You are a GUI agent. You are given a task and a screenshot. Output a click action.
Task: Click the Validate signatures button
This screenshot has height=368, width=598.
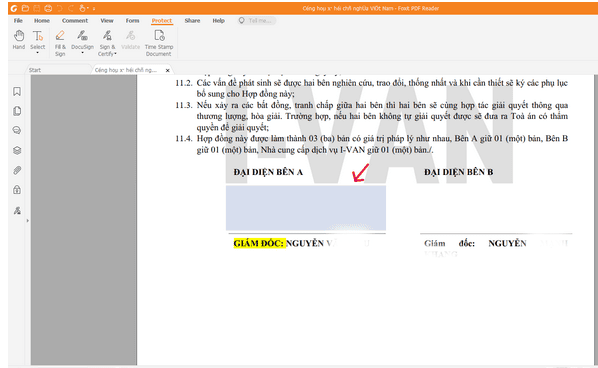(x=130, y=40)
